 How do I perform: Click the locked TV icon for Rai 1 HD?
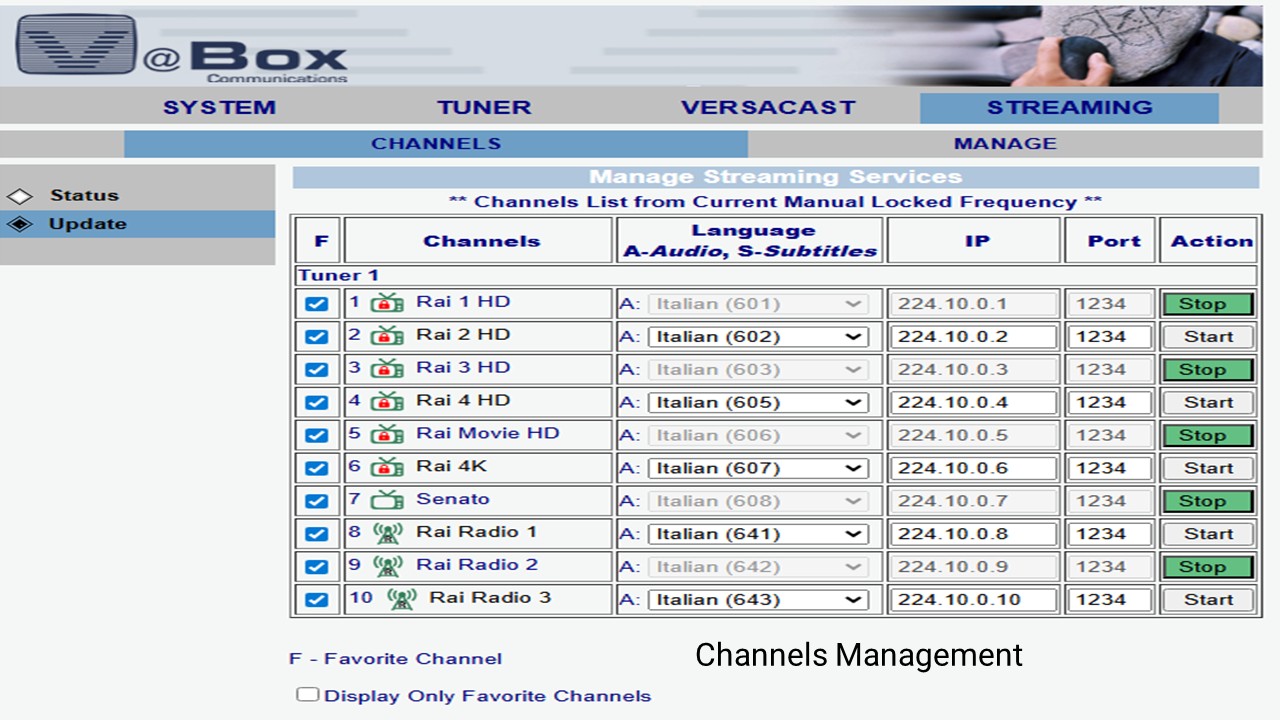click(x=387, y=303)
